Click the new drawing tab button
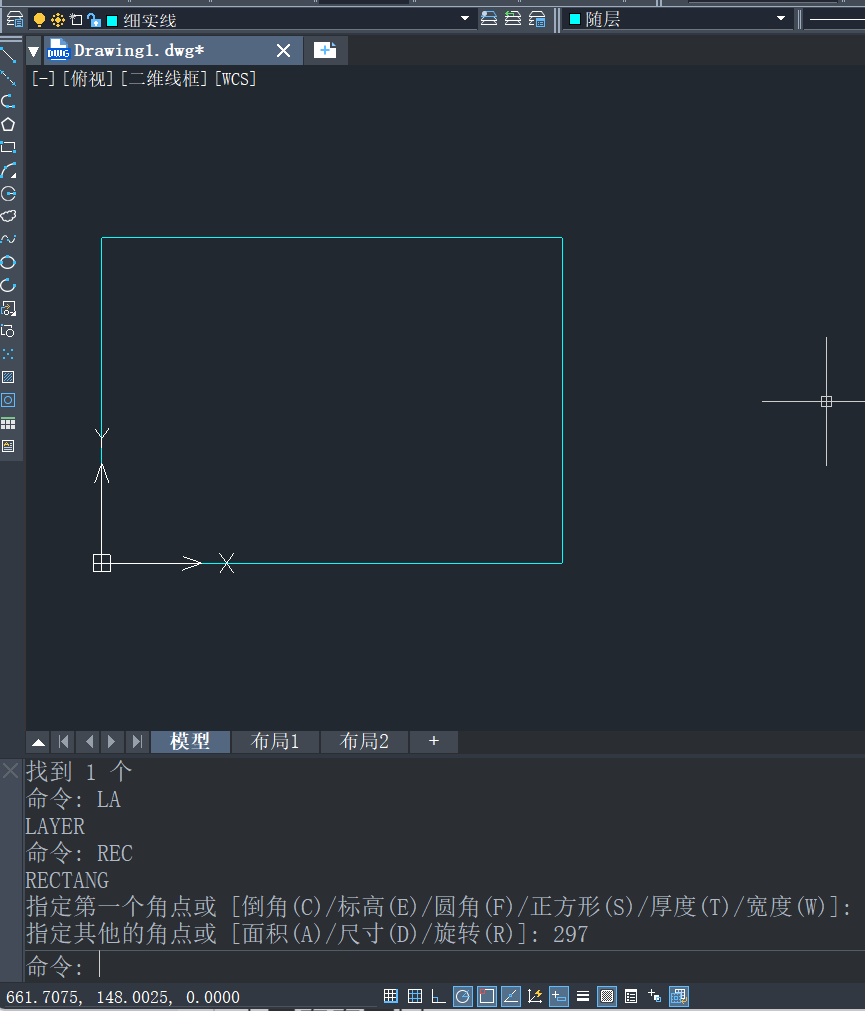Screen dimensions: 865x1011 [x=325, y=50]
